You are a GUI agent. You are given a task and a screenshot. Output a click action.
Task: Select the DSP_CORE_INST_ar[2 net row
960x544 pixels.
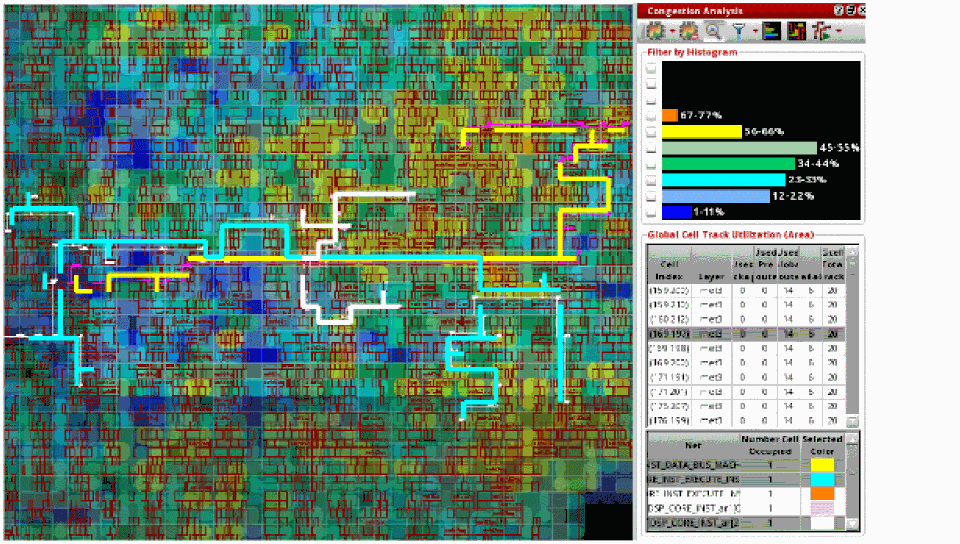click(x=746, y=523)
